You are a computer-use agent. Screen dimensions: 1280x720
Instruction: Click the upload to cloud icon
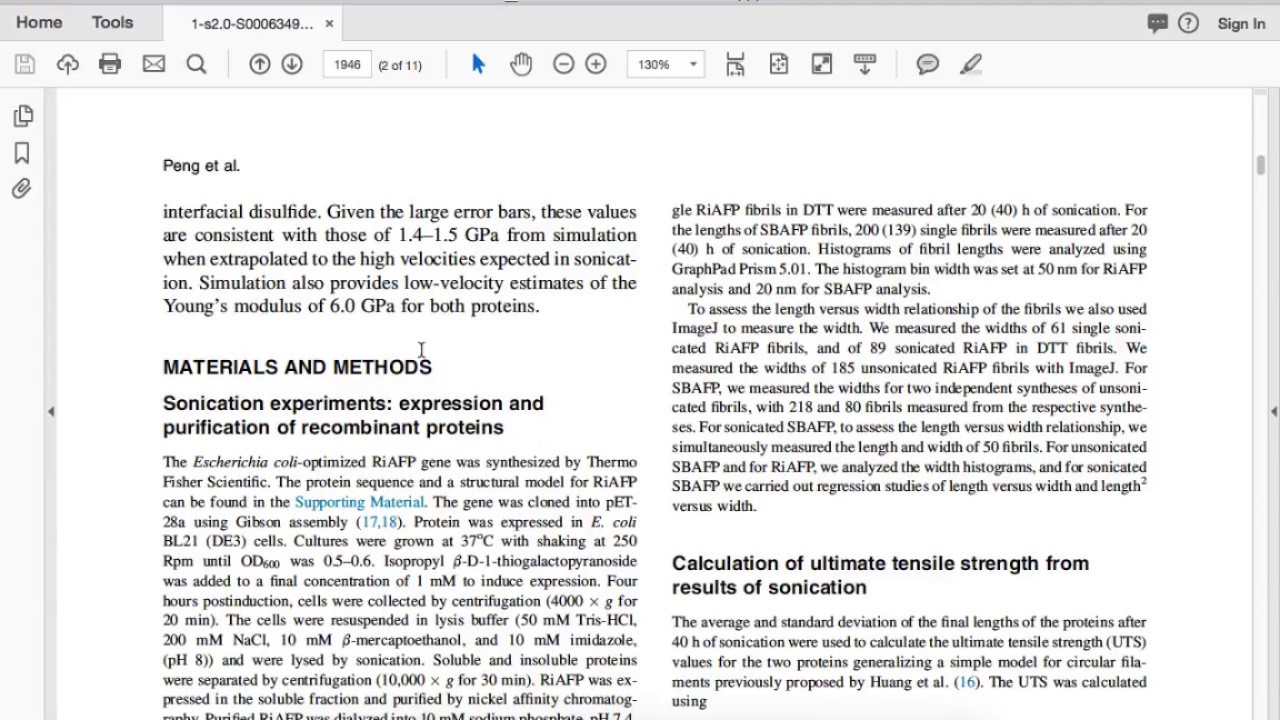click(x=68, y=64)
